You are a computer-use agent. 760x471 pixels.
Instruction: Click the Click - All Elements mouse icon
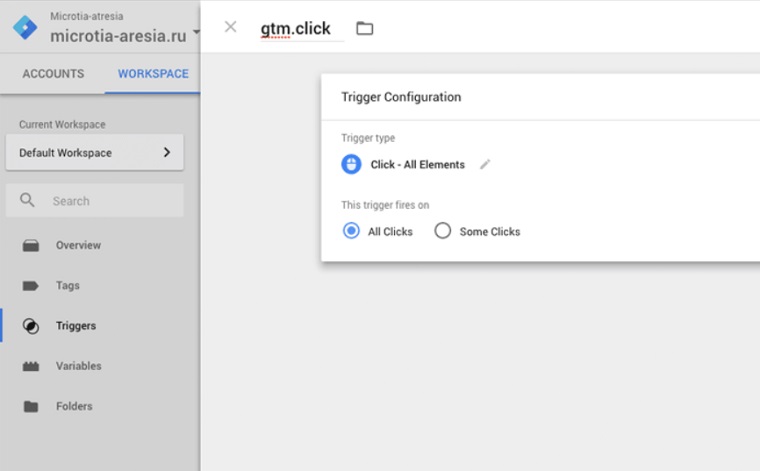pyautogui.click(x=351, y=164)
